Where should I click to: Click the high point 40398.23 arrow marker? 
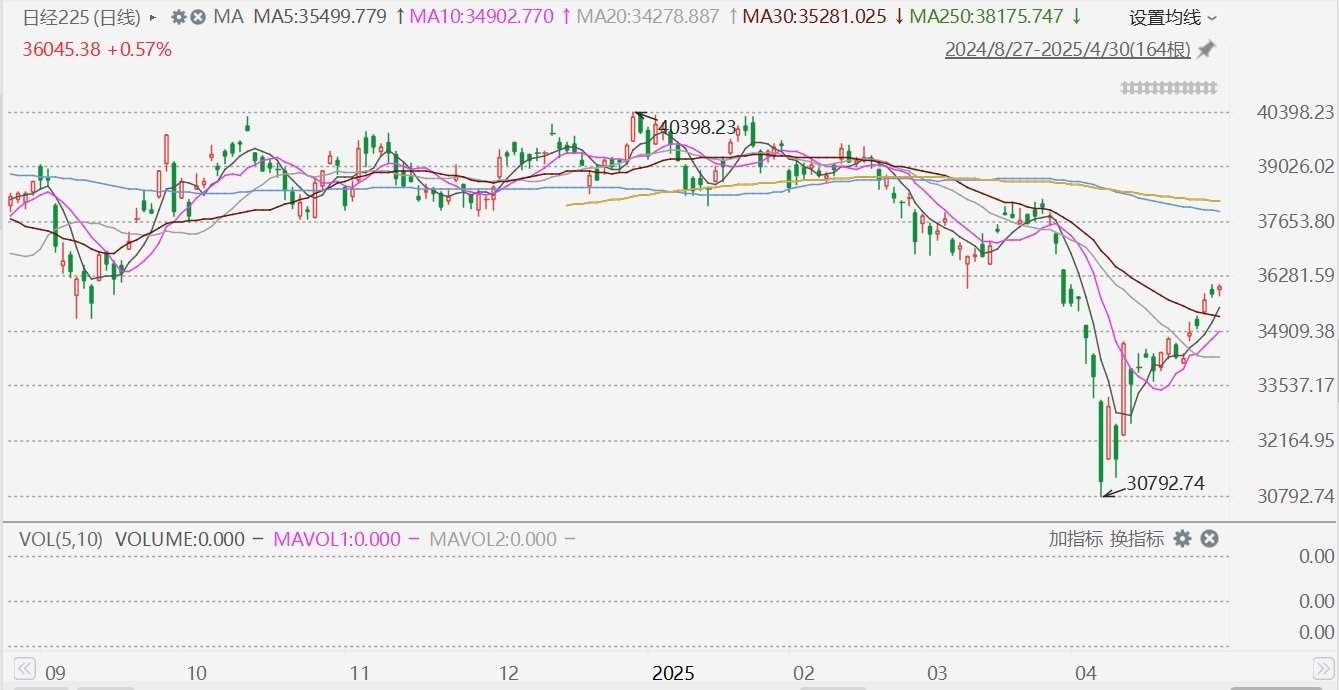click(641, 116)
